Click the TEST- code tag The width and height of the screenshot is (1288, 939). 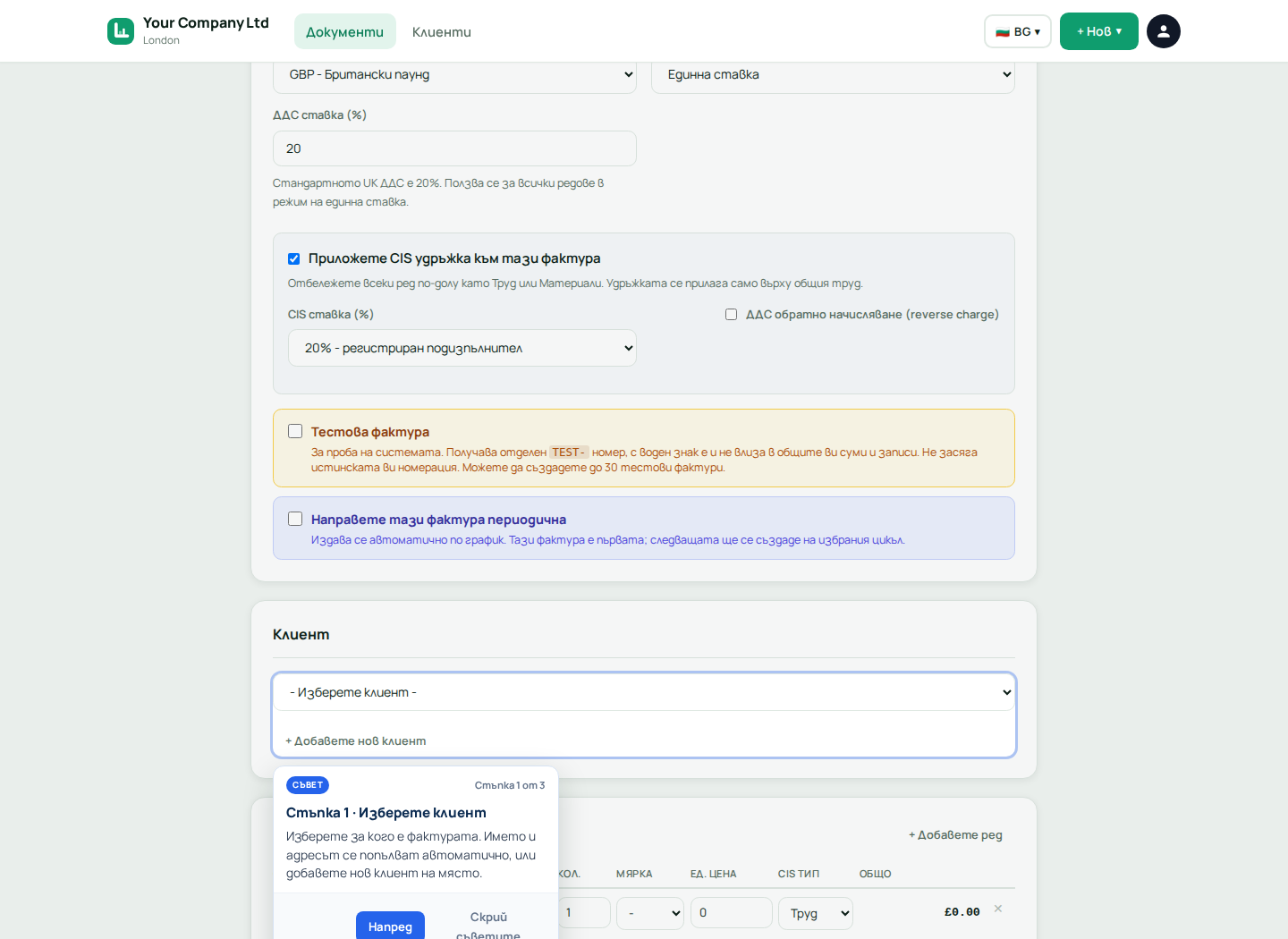click(569, 453)
